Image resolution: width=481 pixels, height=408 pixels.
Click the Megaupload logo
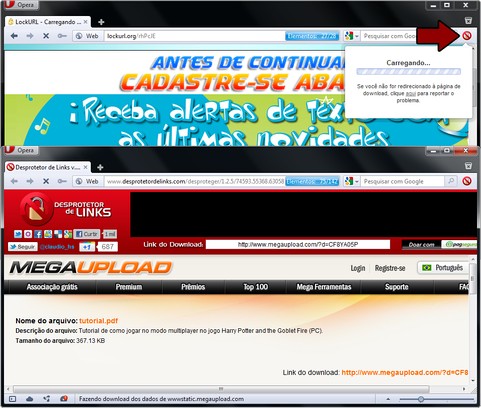coord(91,268)
